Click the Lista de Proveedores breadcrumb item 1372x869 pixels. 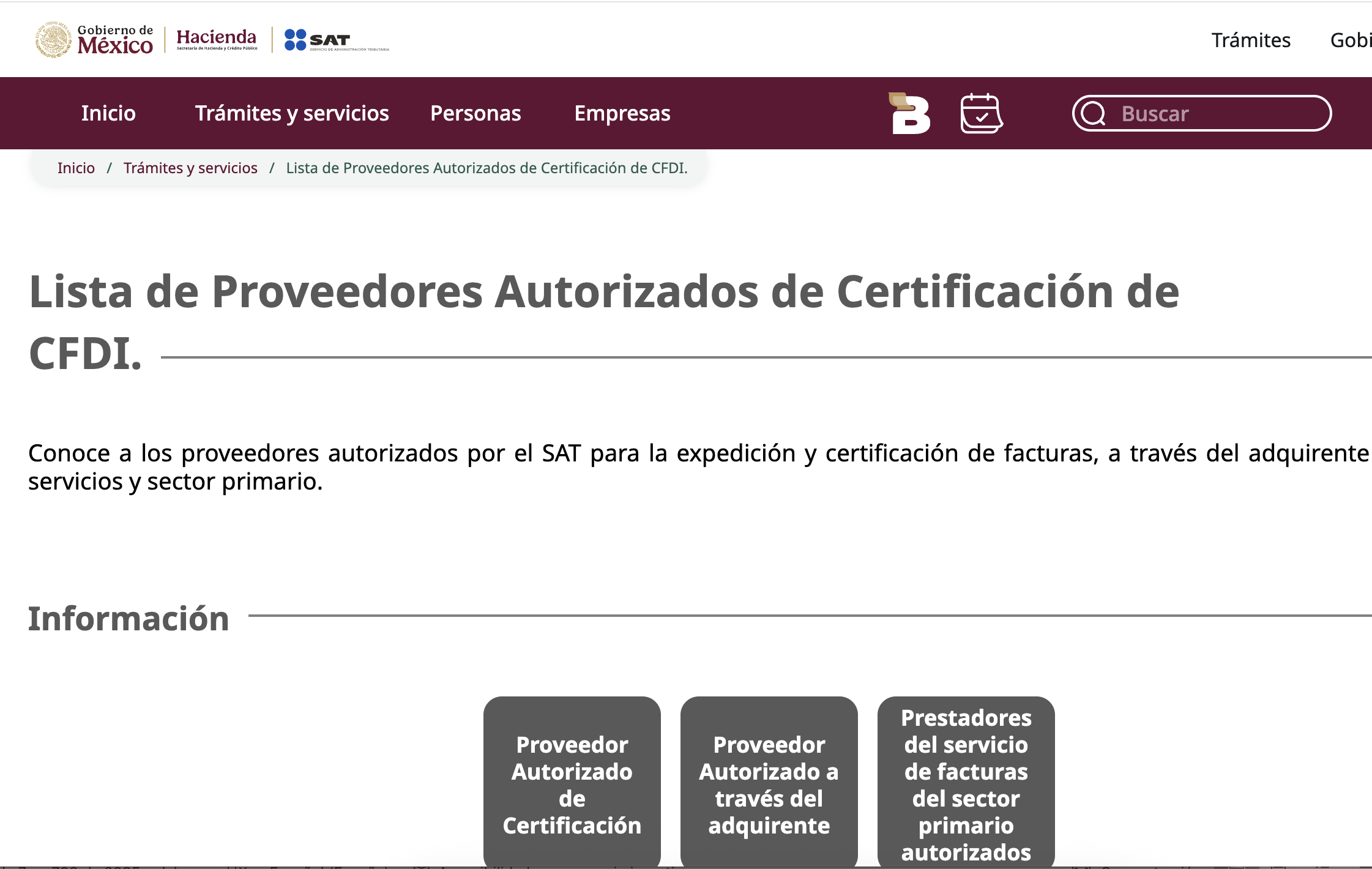point(487,168)
